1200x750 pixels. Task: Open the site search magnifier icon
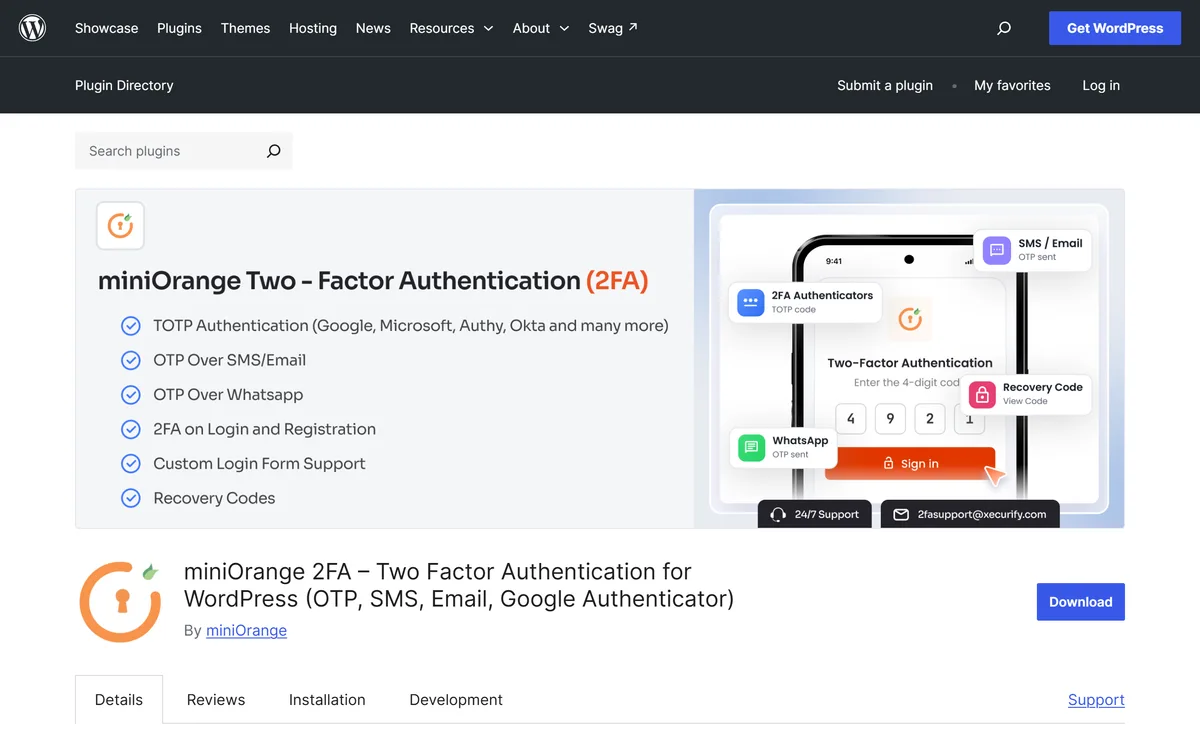pyautogui.click(x=1004, y=28)
